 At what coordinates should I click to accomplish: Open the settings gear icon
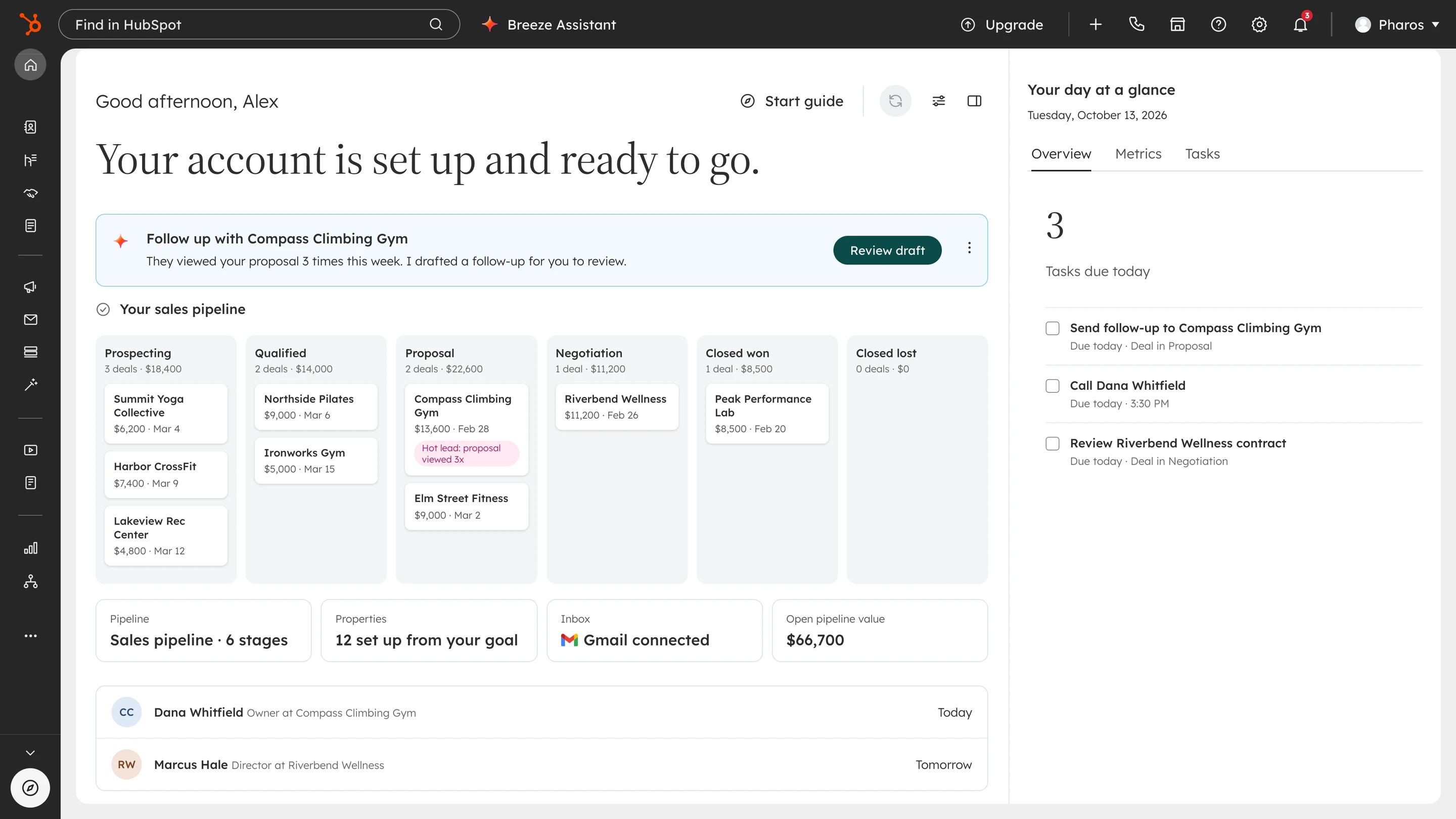coord(1259,24)
